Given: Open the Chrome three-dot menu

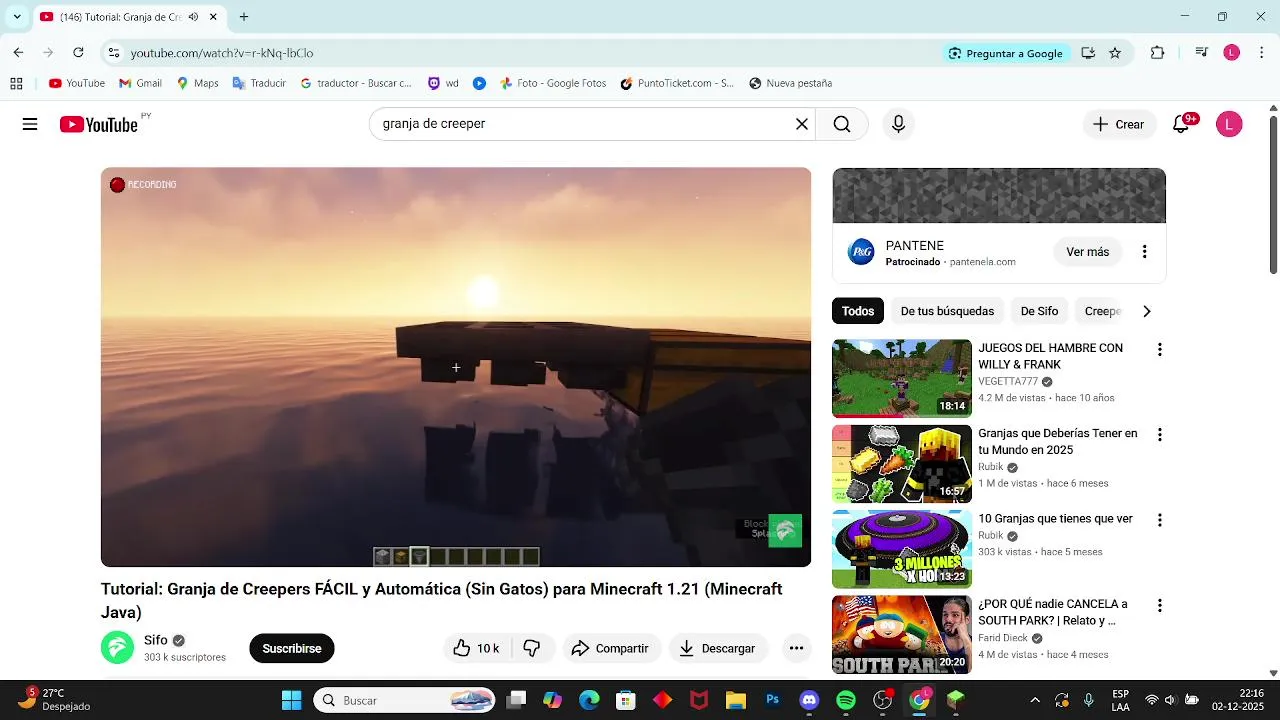Looking at the screenshot, I should tap(1261, 53).
